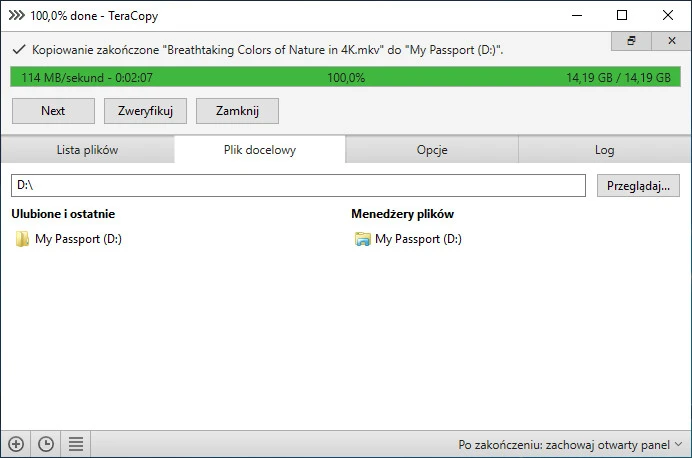
Task: Switch to the Lista plików tab
Action: tap(87, 150)
